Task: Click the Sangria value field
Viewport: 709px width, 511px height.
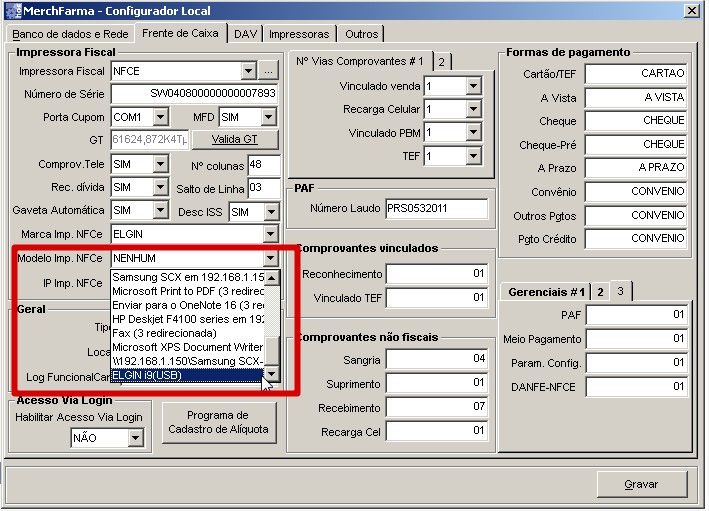Action: 437,359
